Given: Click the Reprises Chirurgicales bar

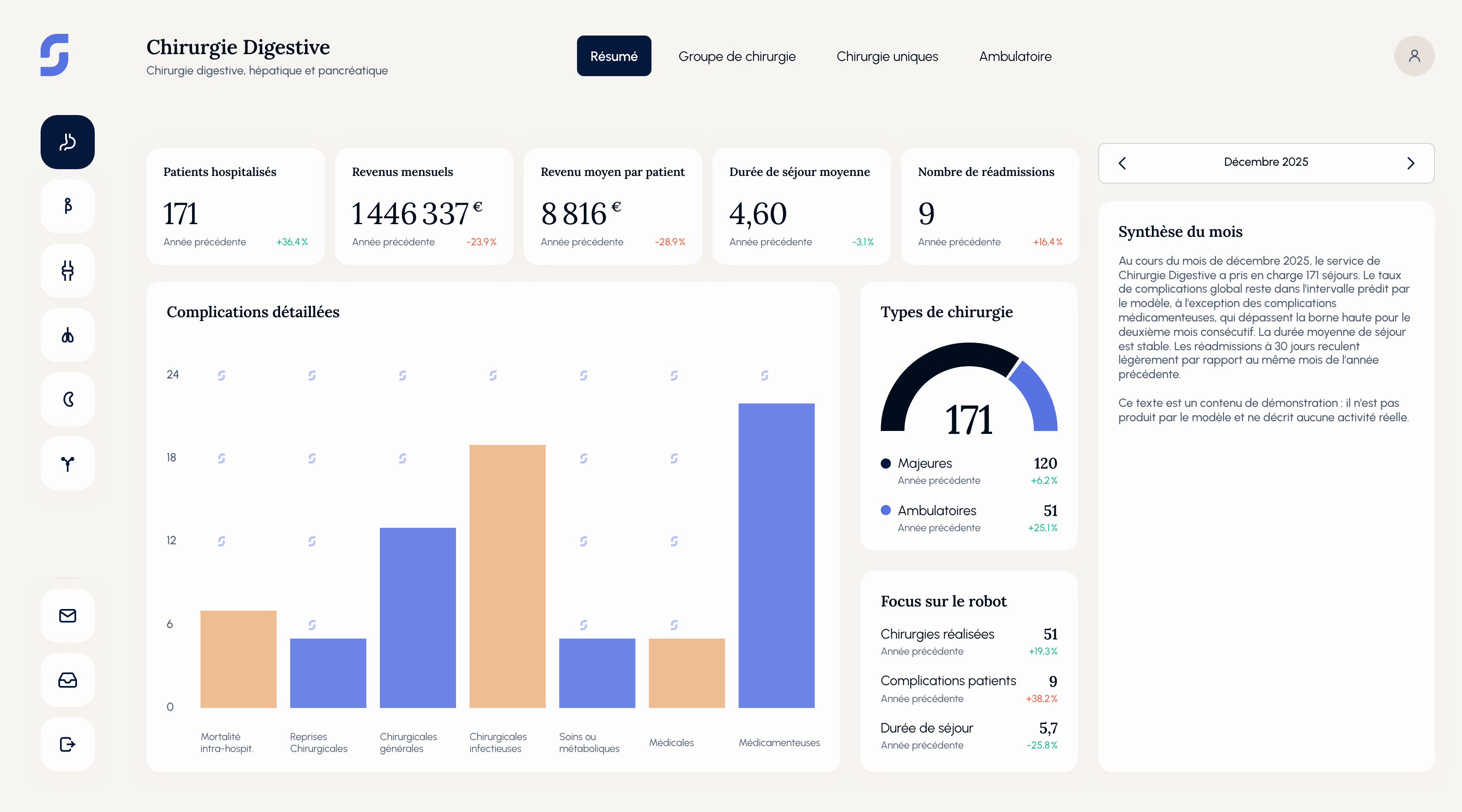Looking at the screenshot, I should pyautogui.click(x=328, y=673).
